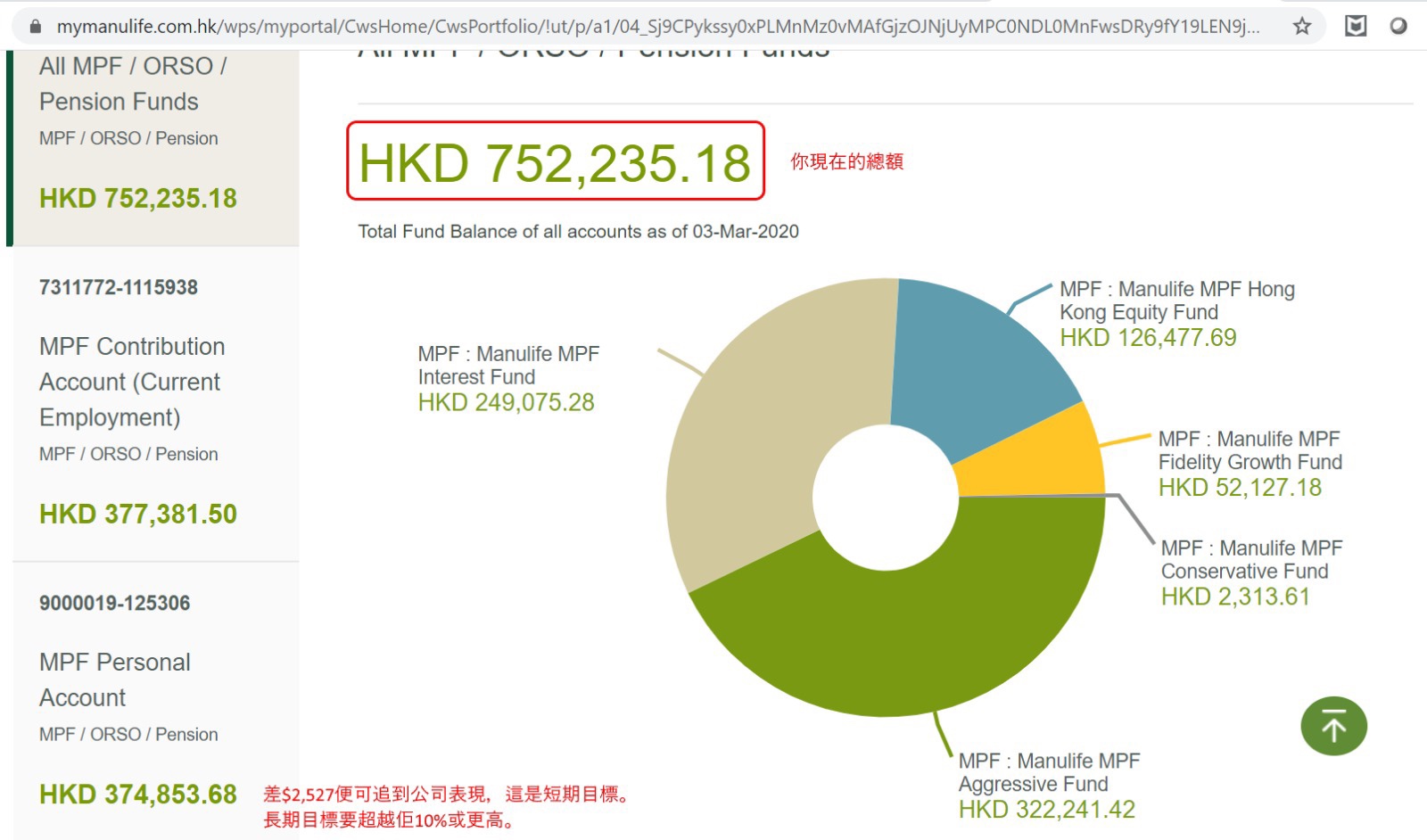The width and height of the screenshot is (1427, 840).
Task: Open MPF Contribution Account (Current Employment)
Action: coord(132,382)
